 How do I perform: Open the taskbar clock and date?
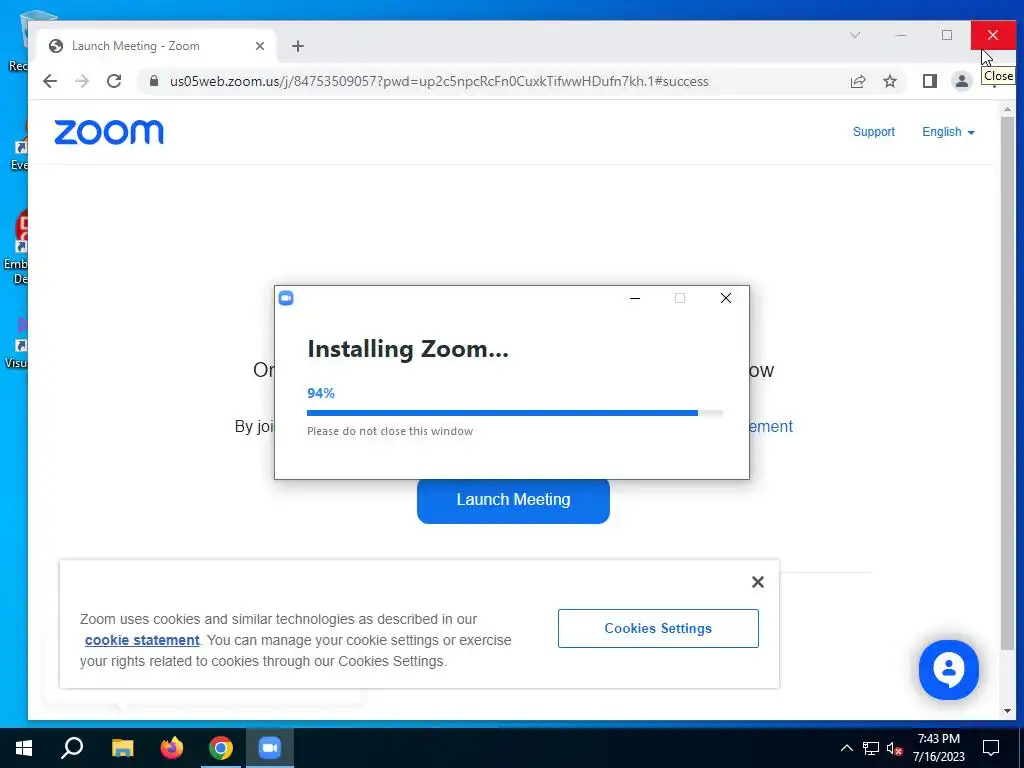(x=938, y=748)
